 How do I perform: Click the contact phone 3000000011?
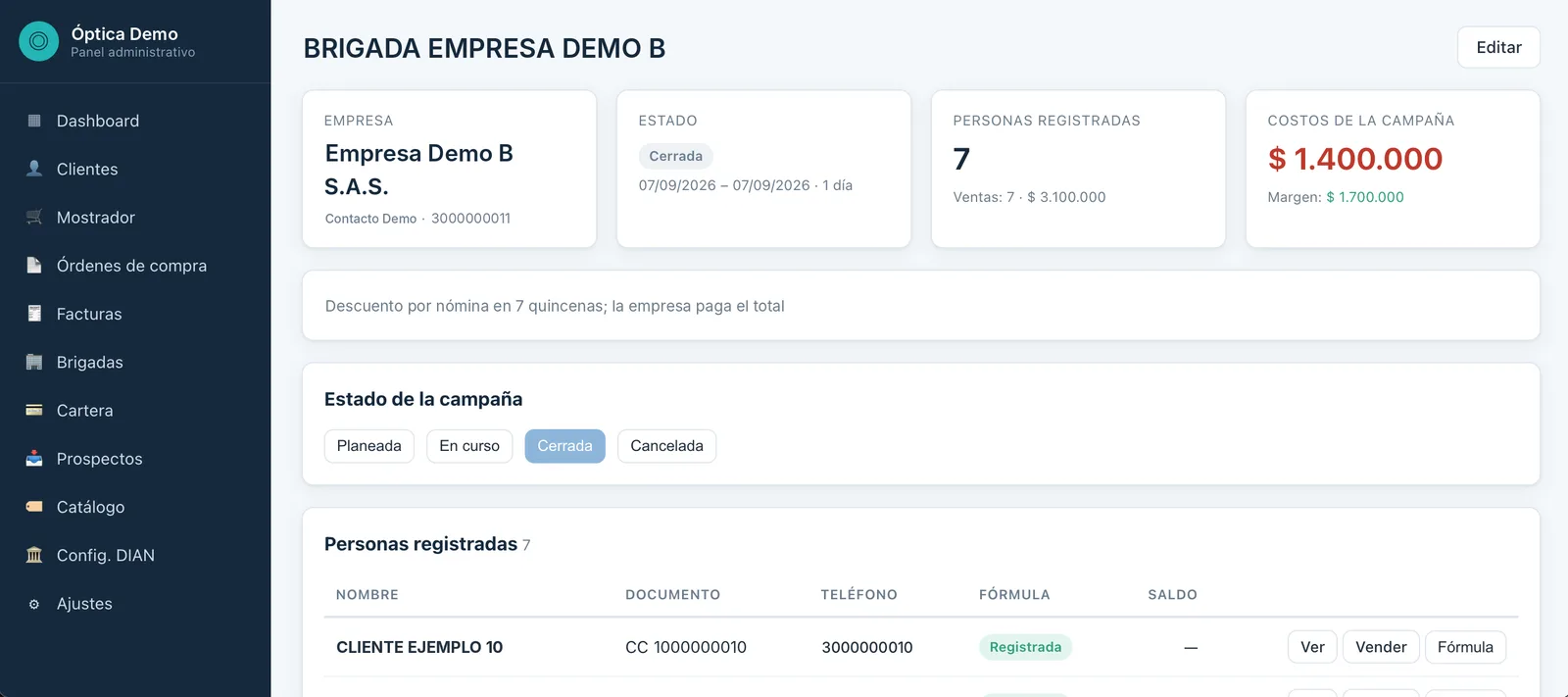tap(470, 219)
